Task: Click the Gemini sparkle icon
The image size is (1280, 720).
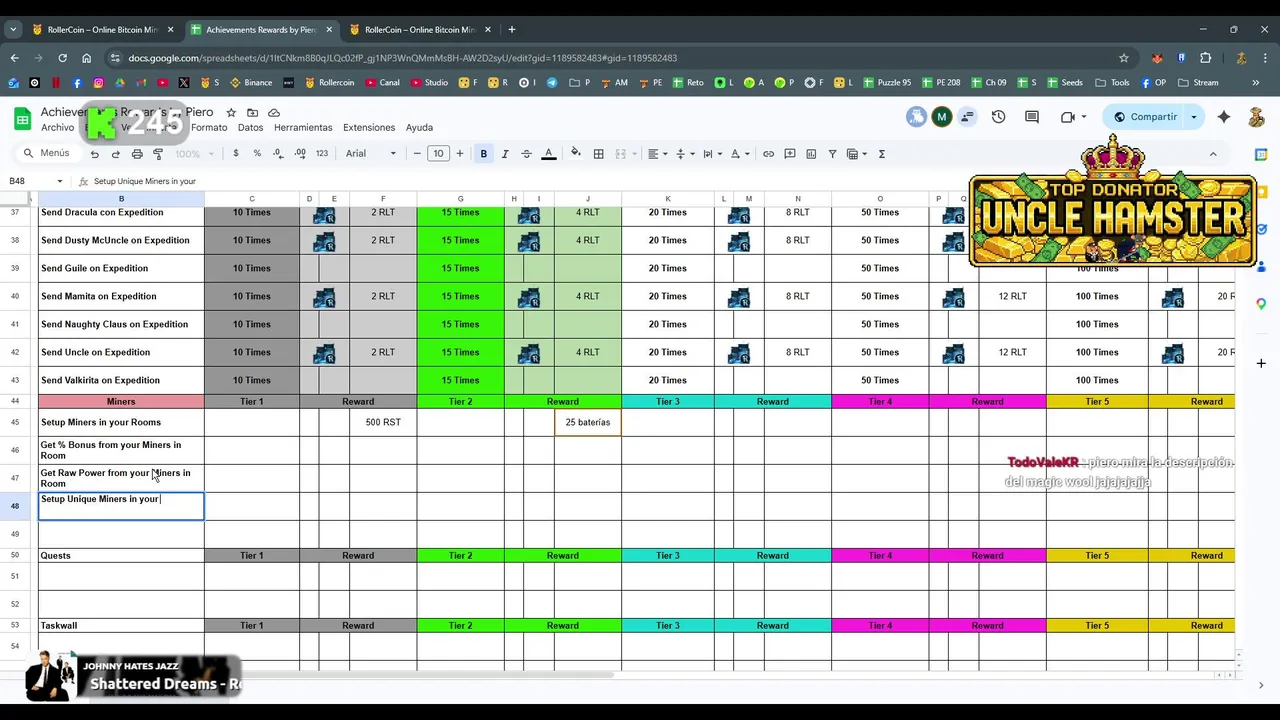Action: tap(1224, 117)
